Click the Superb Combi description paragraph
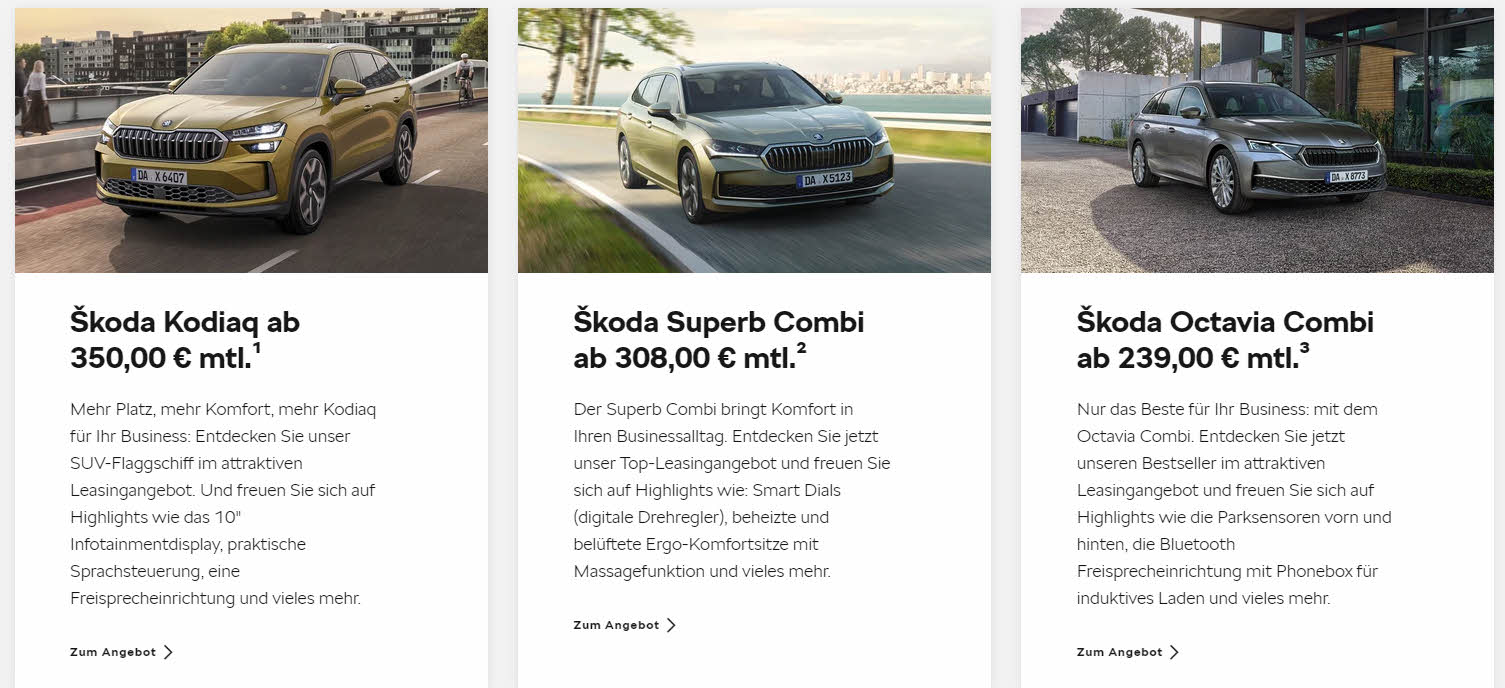 click(731, 490)
